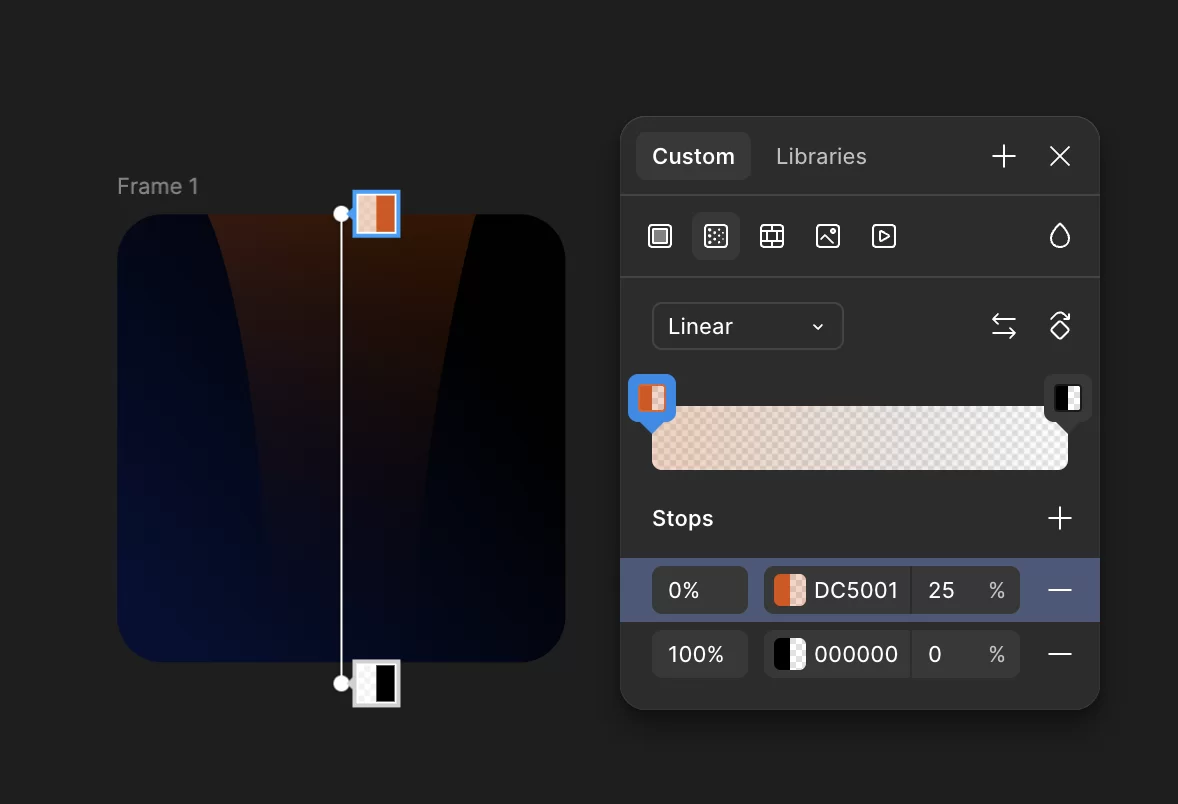1178x804 pixels.
Task: Switch to the Libraries tab
Action: pos(821,156)
